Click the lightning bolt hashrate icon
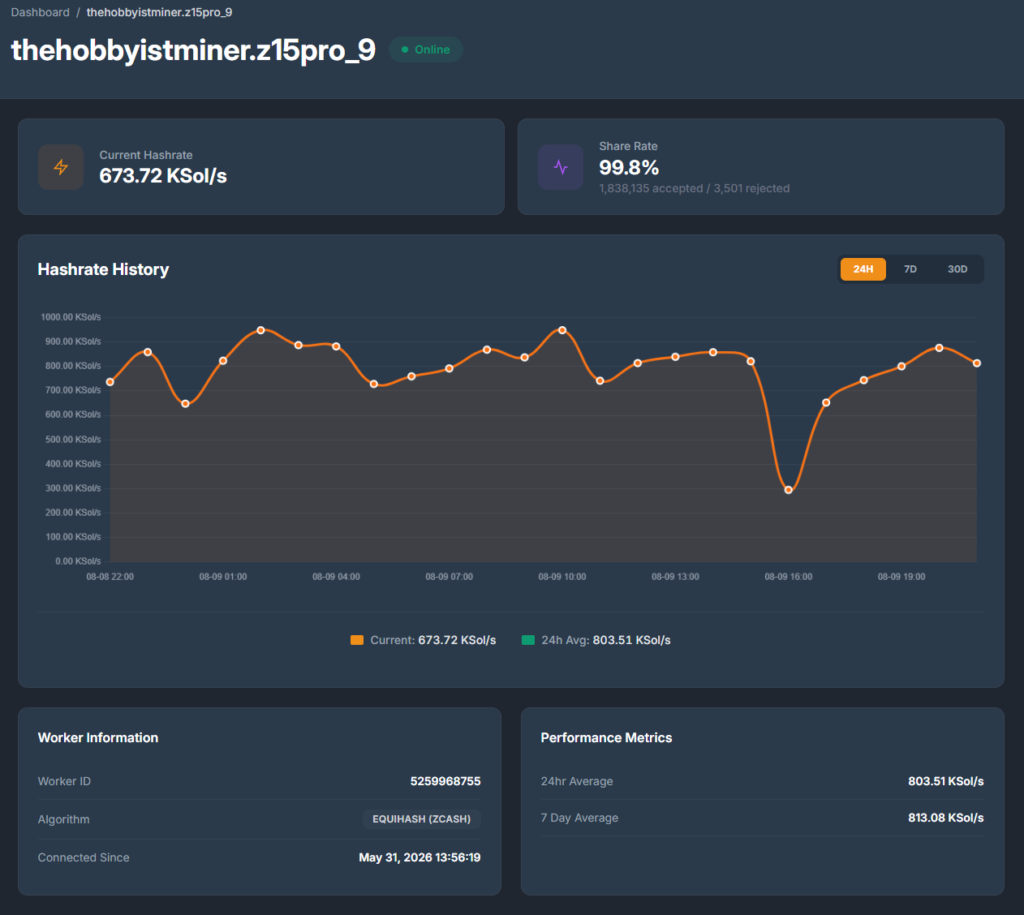The image size is (1024, 915). click(61, 167)
